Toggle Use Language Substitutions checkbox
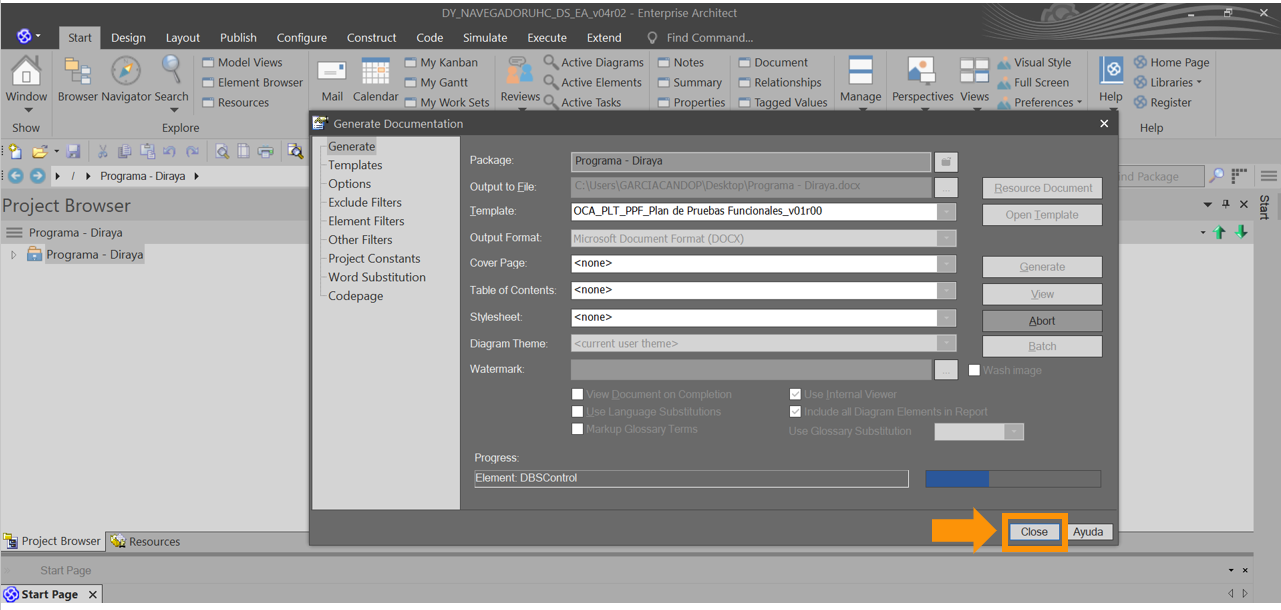 point(578,412)
